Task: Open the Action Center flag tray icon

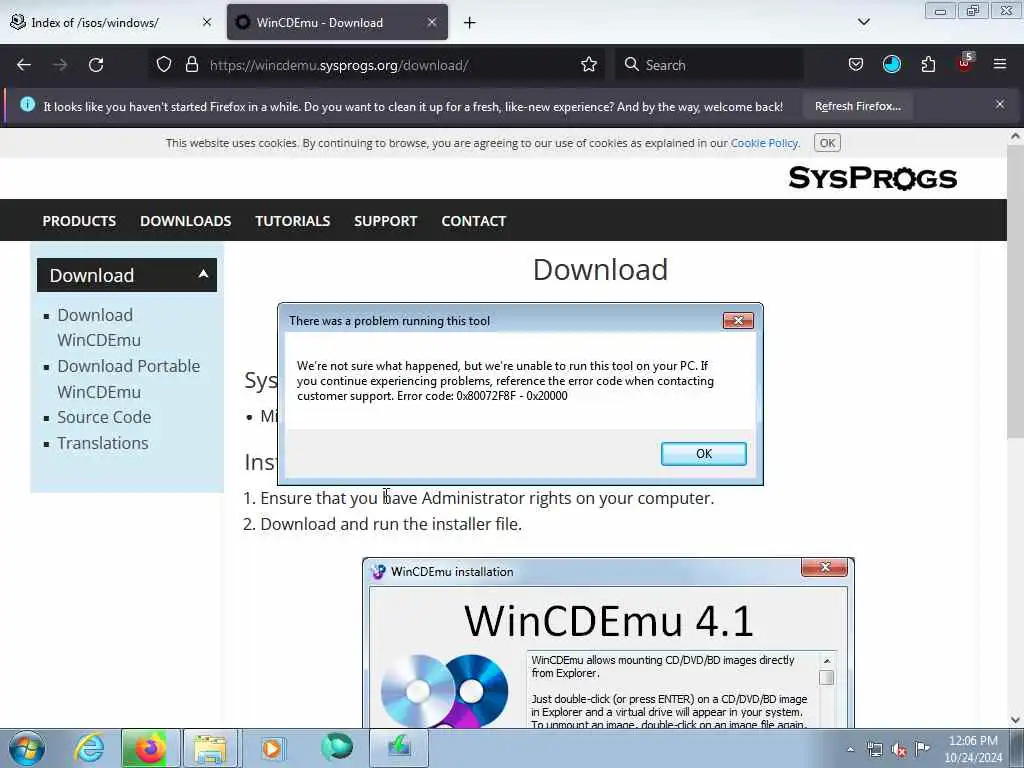Action: tap(922, 748)
